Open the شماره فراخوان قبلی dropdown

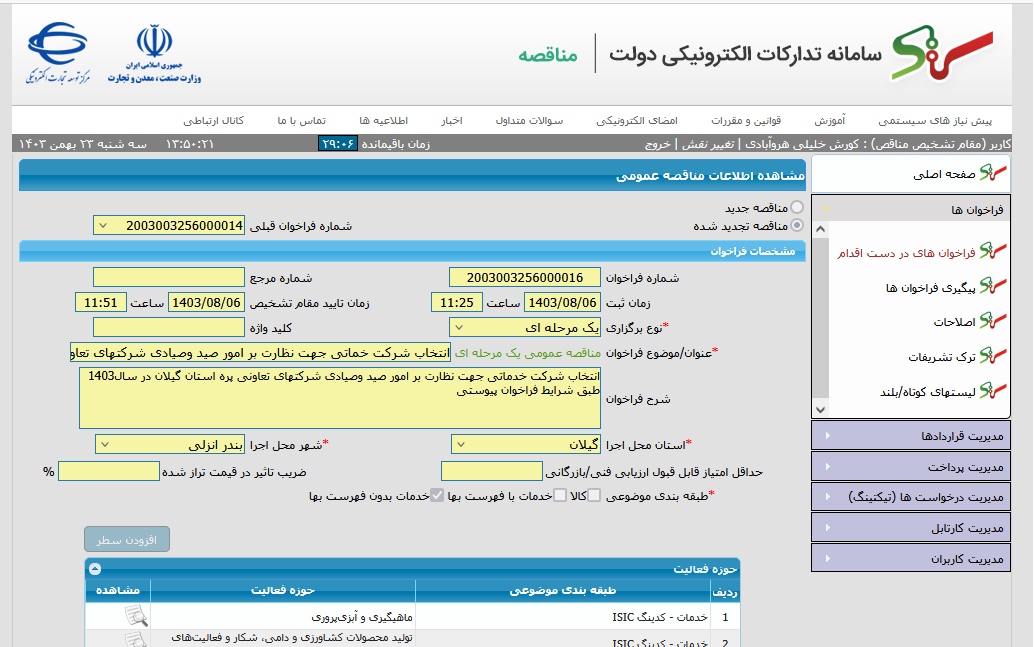click(x=169, y=226)
